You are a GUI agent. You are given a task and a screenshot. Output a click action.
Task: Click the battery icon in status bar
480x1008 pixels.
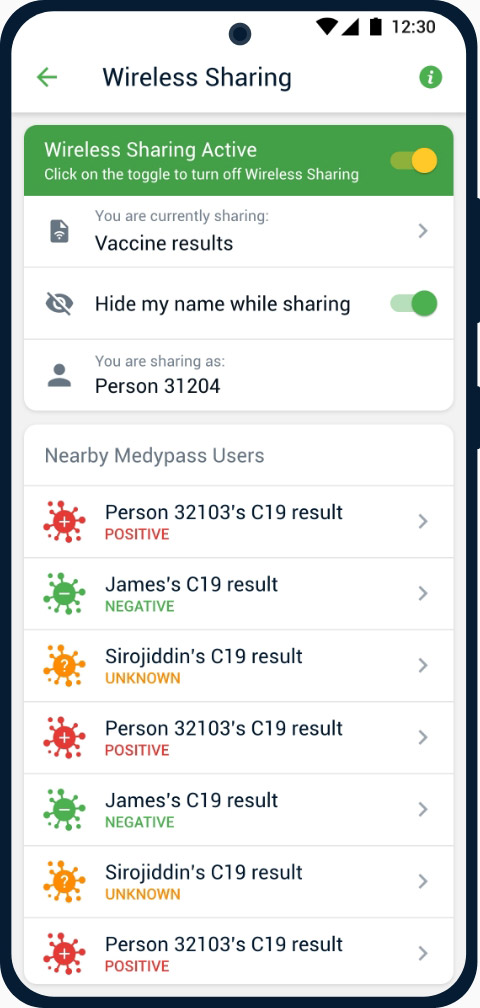(377, 26)
